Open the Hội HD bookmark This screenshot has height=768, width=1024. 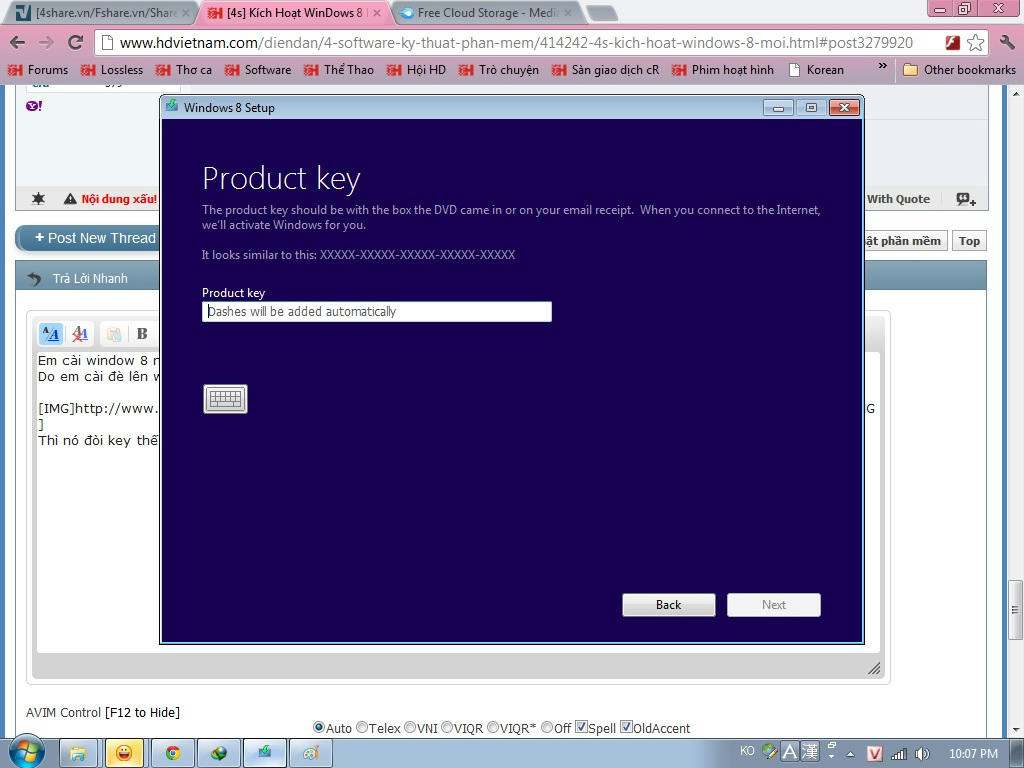(416, 70)
